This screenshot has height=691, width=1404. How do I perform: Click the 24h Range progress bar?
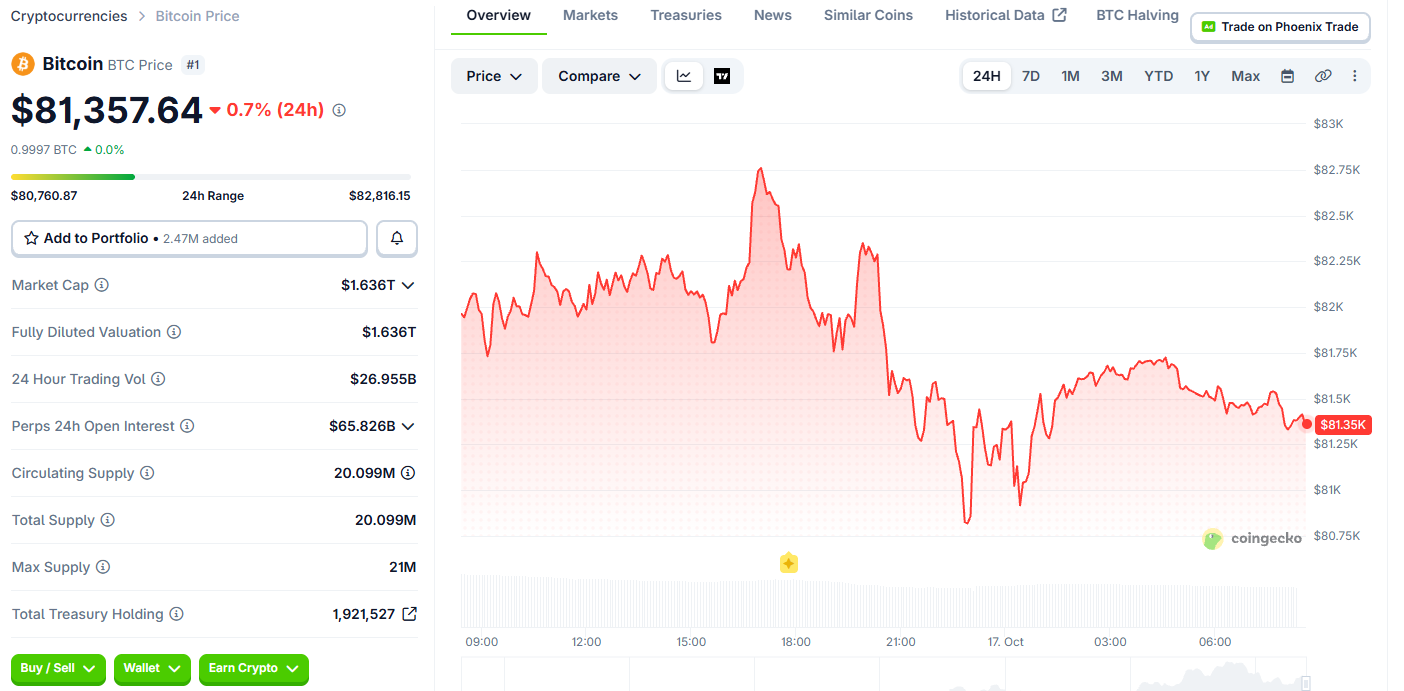(211, 177)
